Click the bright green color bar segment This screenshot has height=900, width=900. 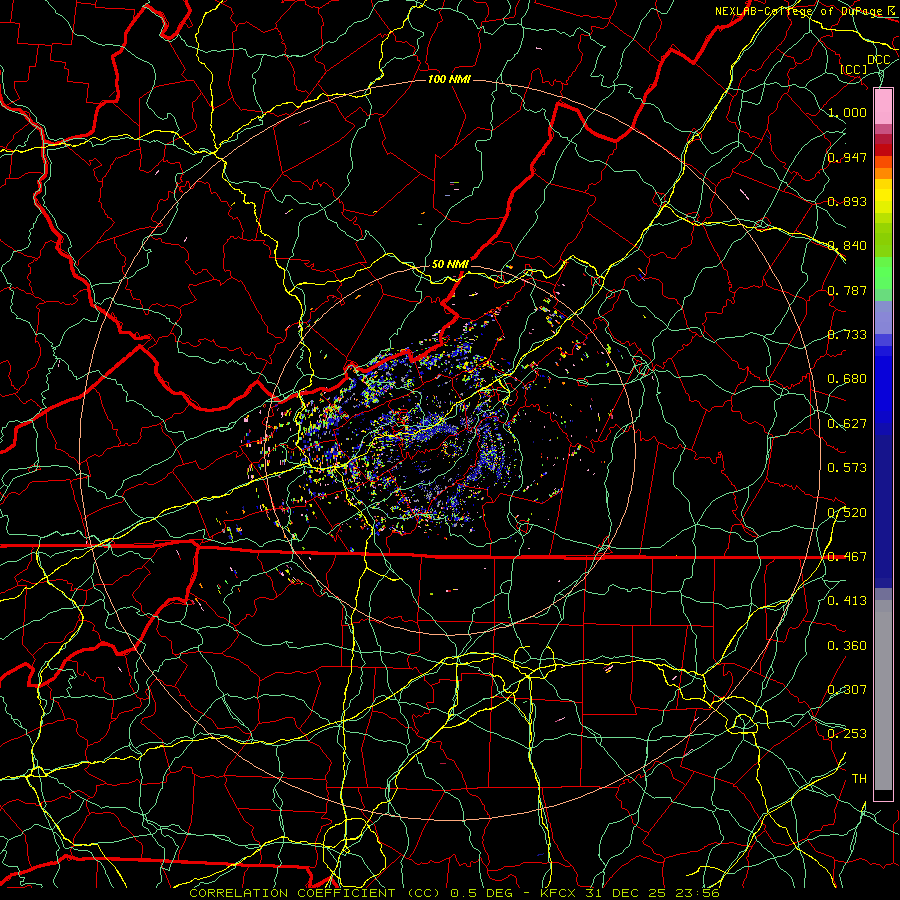883,273
